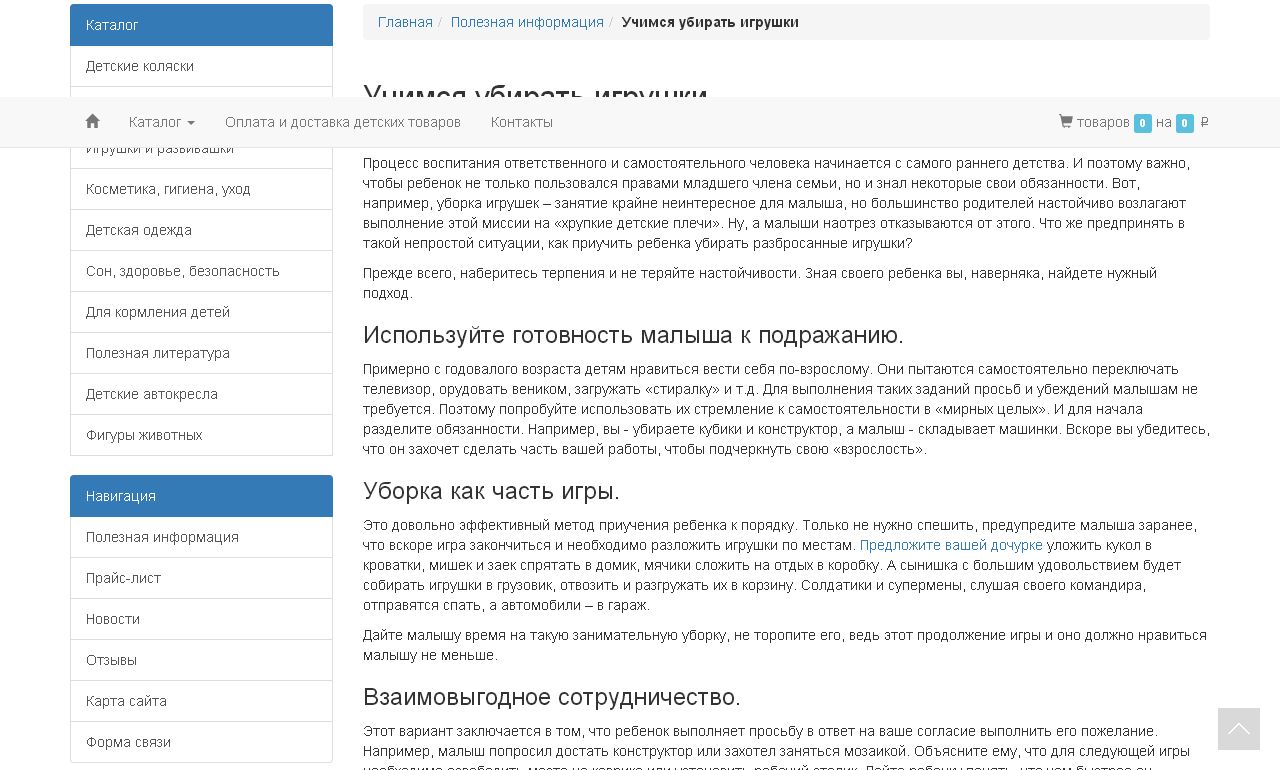Click the cart item count badge
This screenshot has height=770, width=1280.
[x=1143, y=123]
